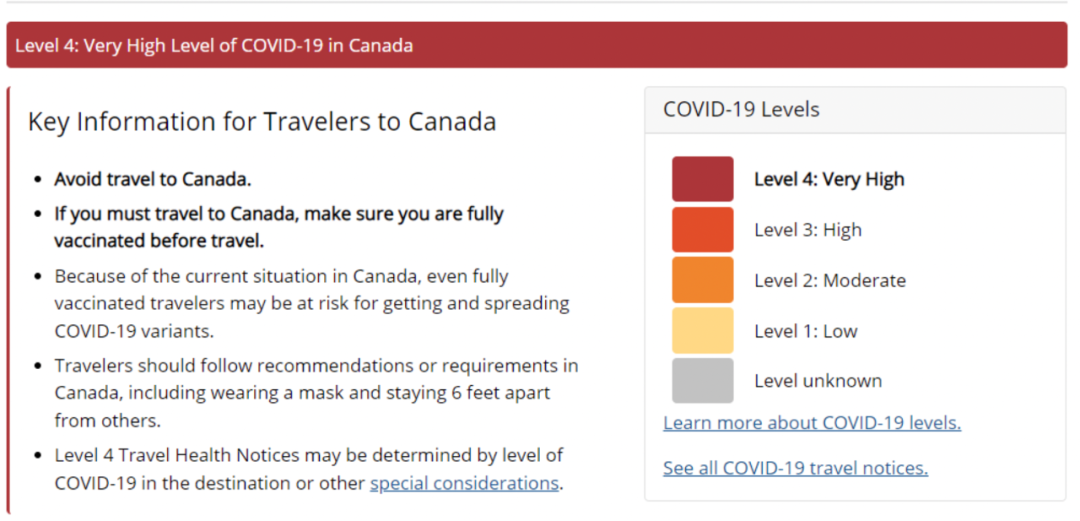Select the orange Level 2 Moderate swatch

pos(702,280)
